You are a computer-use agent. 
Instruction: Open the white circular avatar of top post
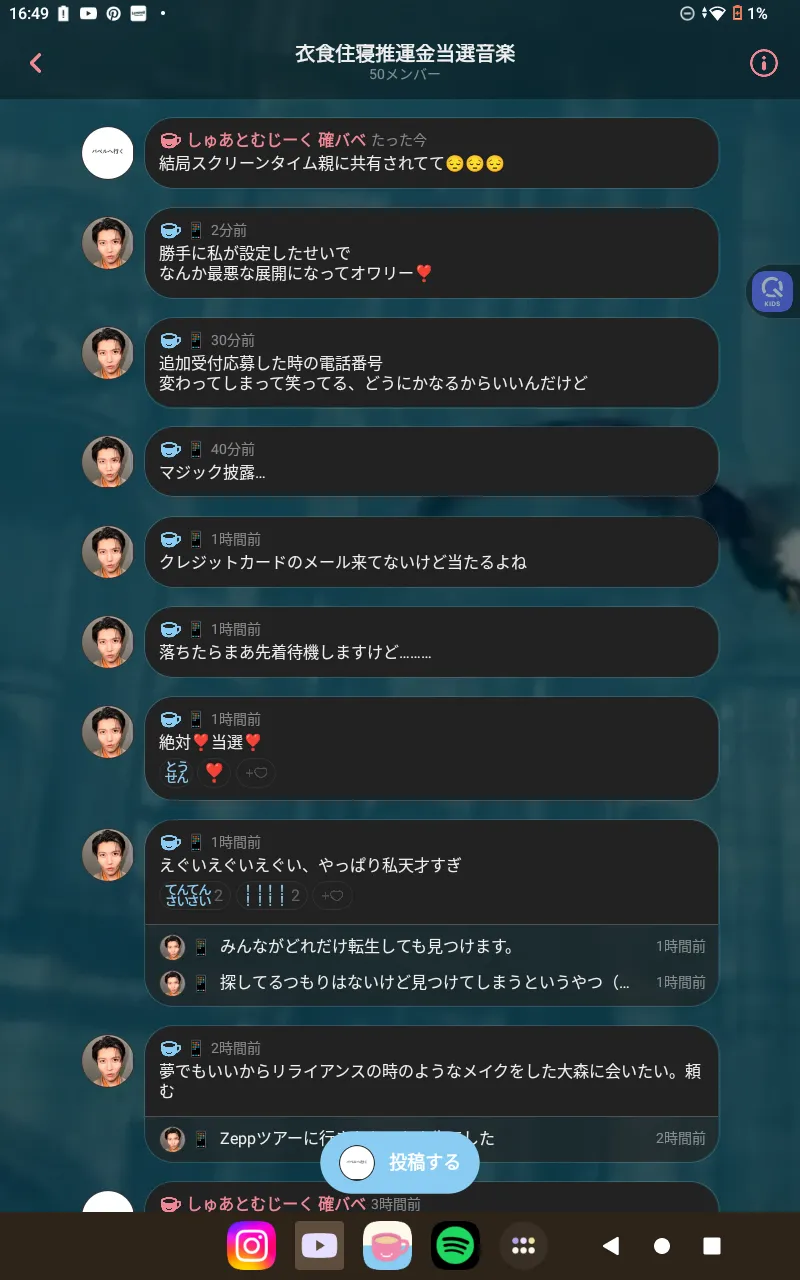[x=107, y=153]
